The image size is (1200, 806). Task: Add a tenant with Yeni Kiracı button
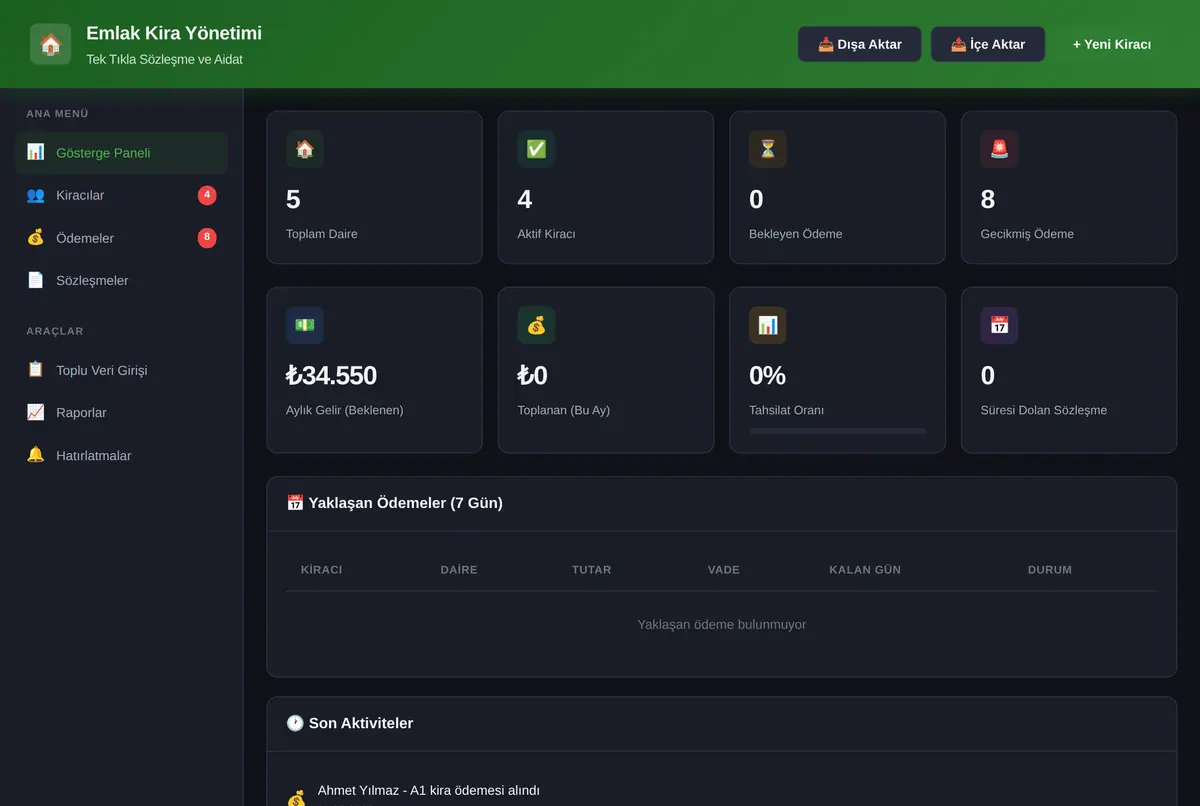pos(1112,44)
